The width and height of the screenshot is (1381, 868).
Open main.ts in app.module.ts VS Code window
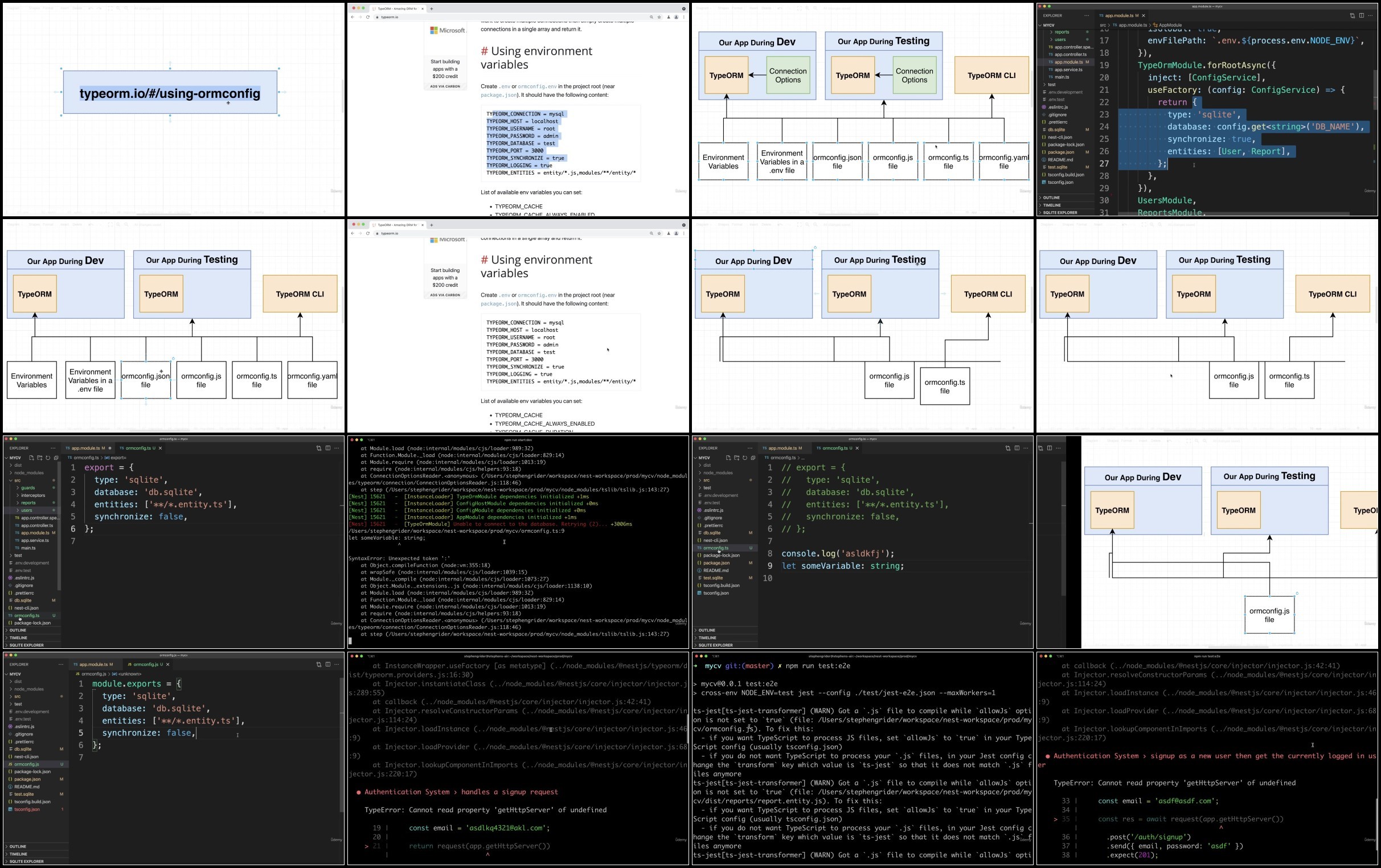(x=1062, y=77)
